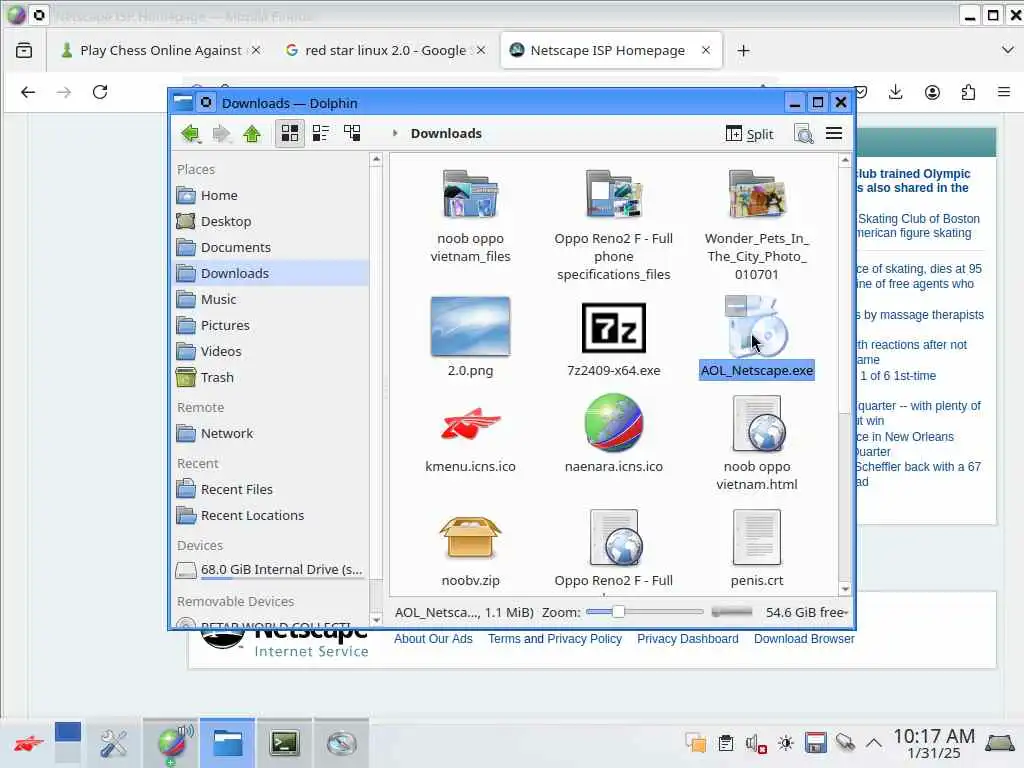Select Downloads in the Places panel

(x=272, y=273)
